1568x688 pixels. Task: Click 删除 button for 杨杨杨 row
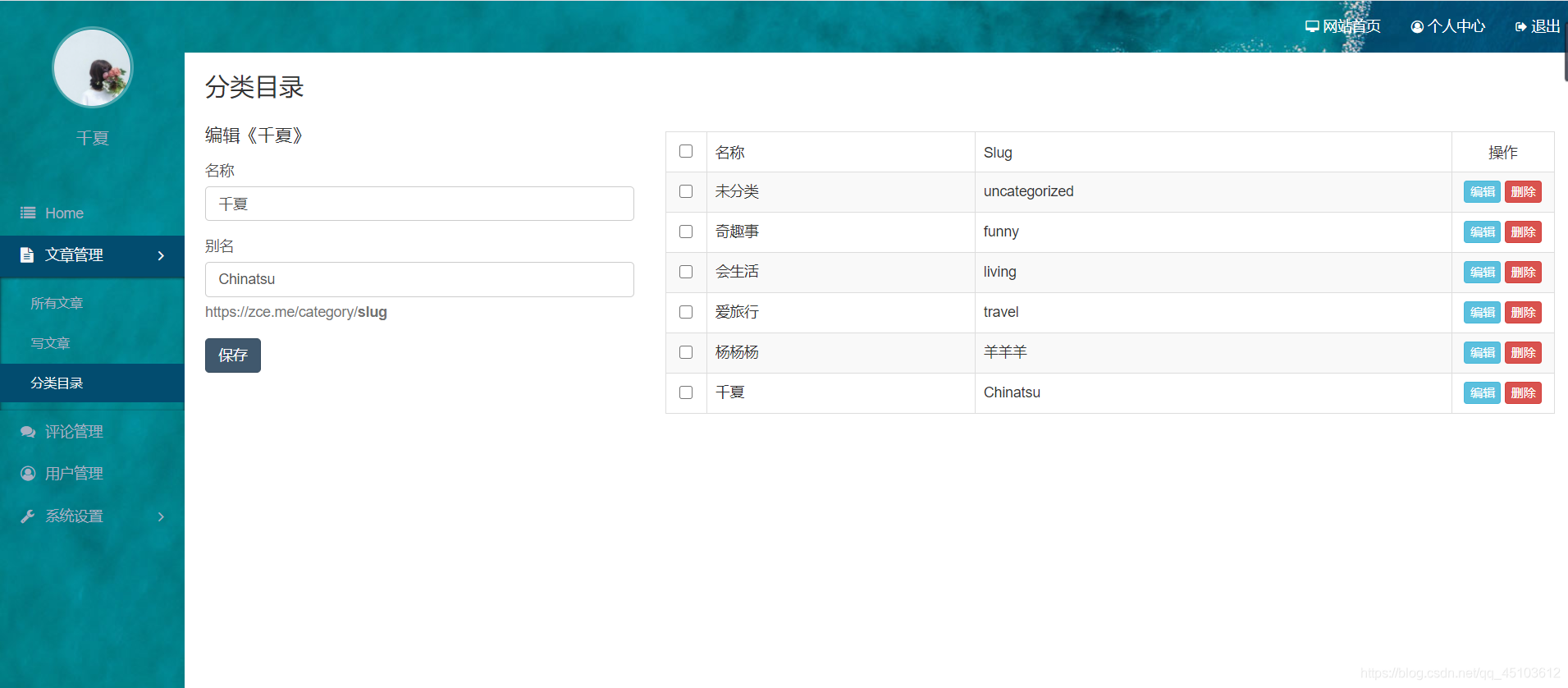pyautogui.click(x=1523, y=352)
